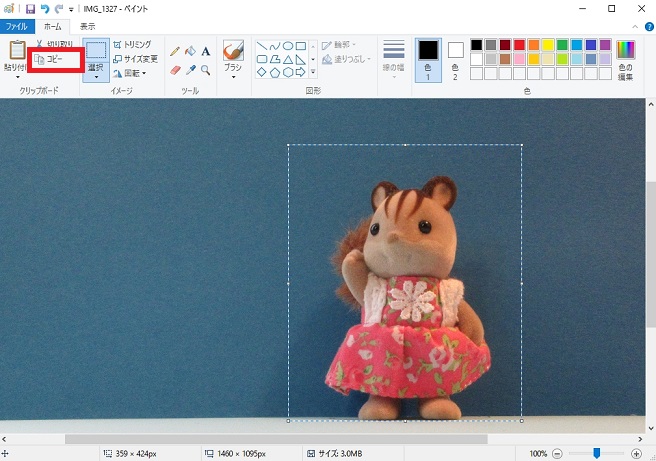Open the ファイル menu

pos(17,26)
